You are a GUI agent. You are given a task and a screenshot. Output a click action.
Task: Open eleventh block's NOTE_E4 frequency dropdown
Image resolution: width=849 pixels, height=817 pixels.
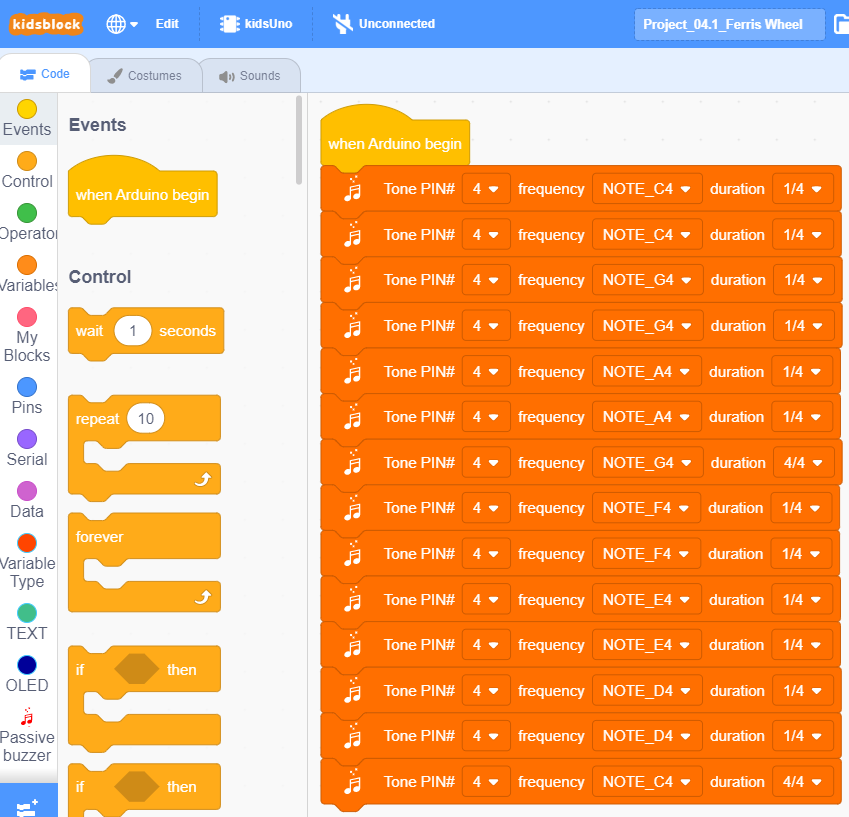click(x=646, y=645)
